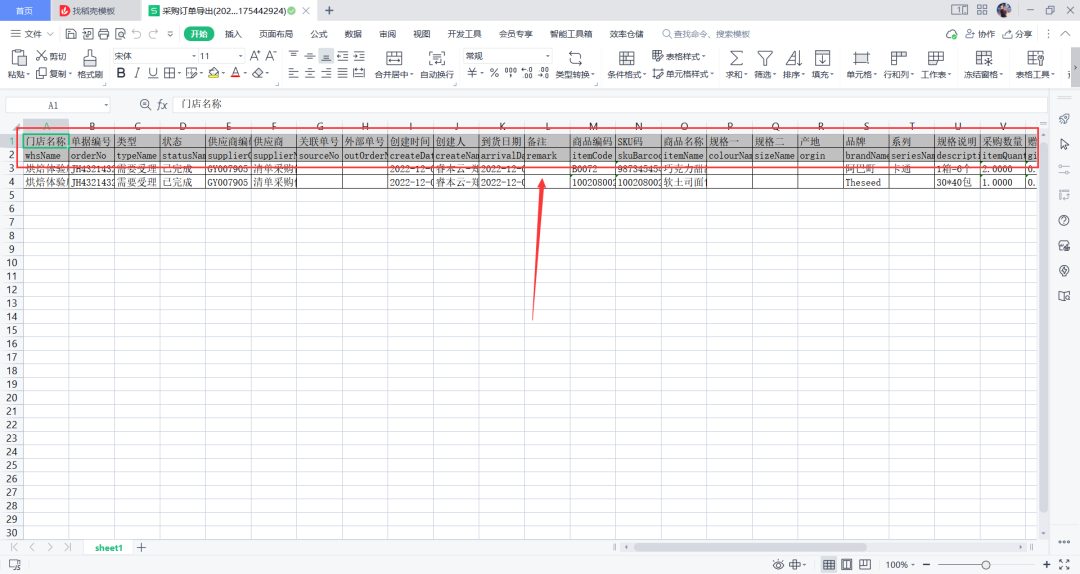Click the insert function fx icon
Viewport: 1080px width, 574px height.
click(162, 104)
